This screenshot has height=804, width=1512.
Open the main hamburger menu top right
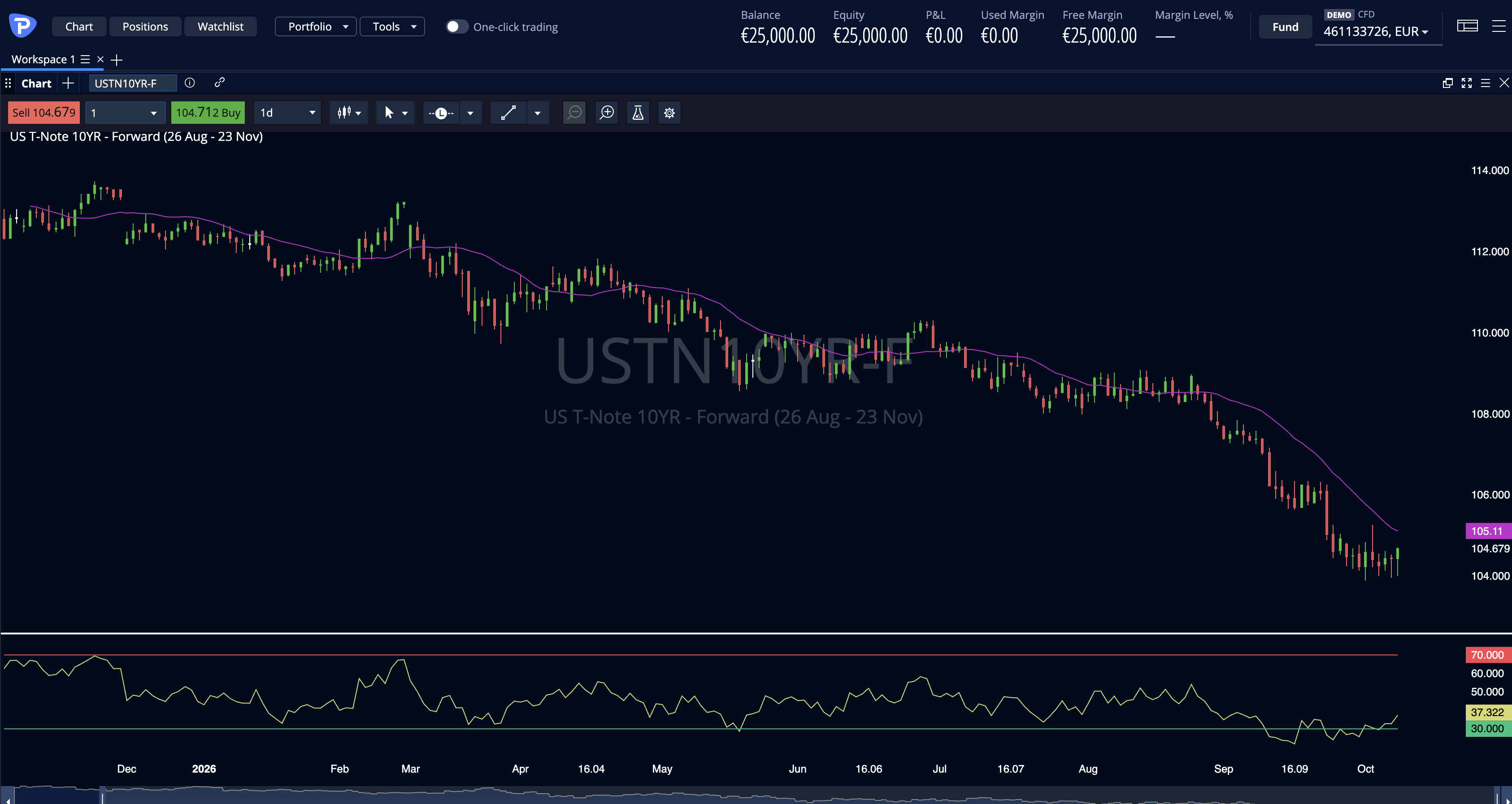1499,26
